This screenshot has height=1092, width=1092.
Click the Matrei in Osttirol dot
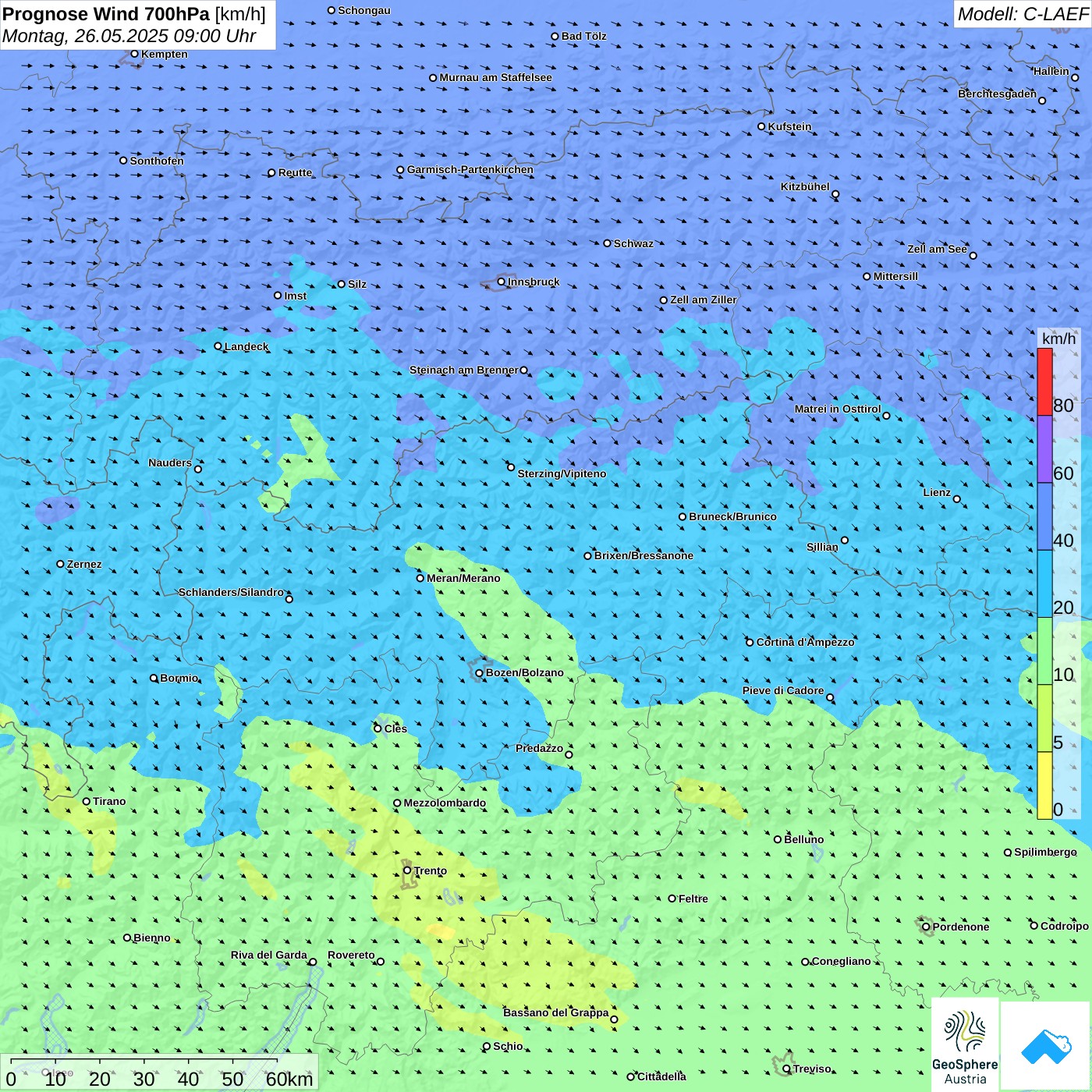(x=886, y=416)
